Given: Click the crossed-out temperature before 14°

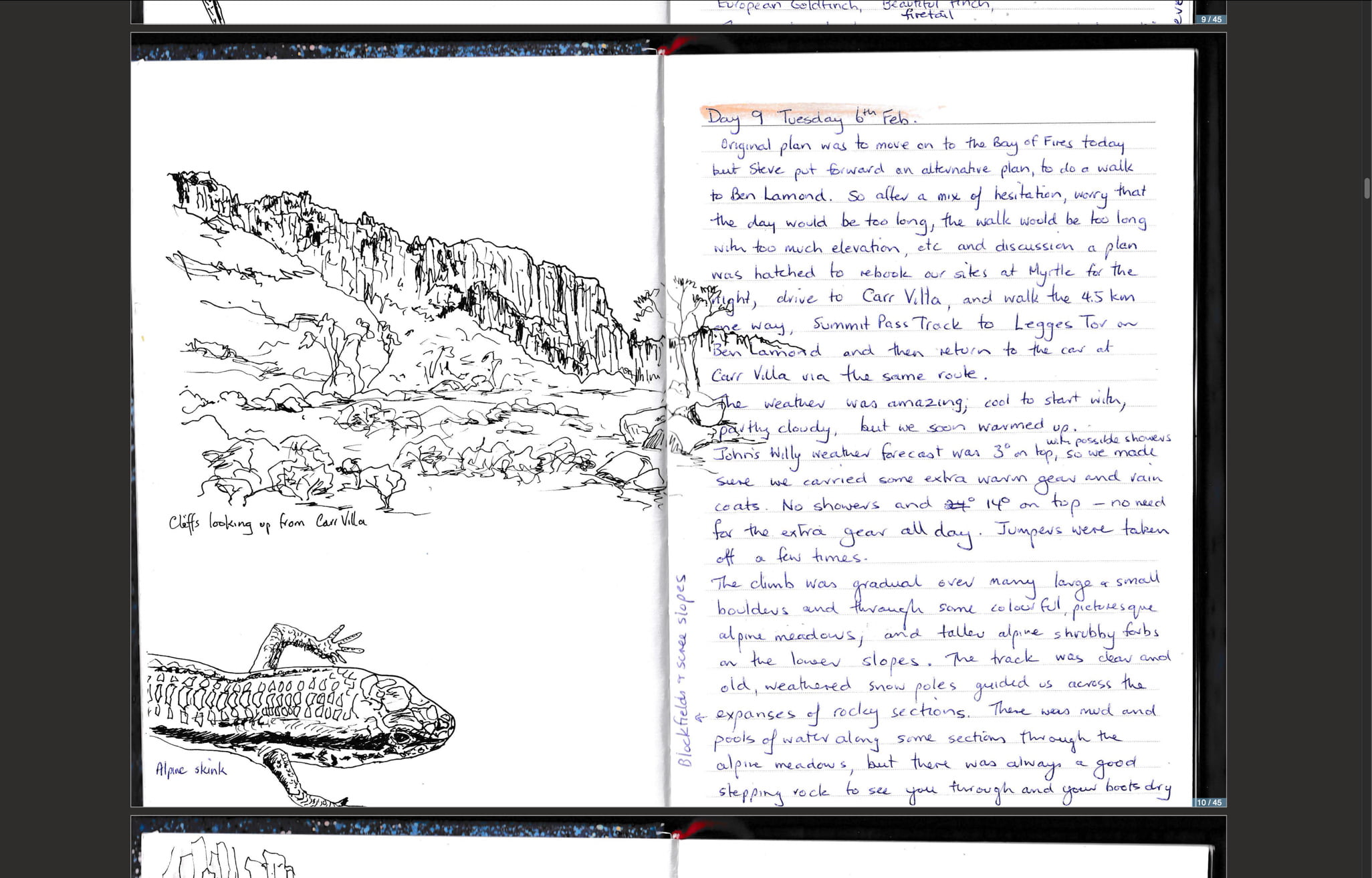Looking at the screenshot, I should click(x=959, y=504).
